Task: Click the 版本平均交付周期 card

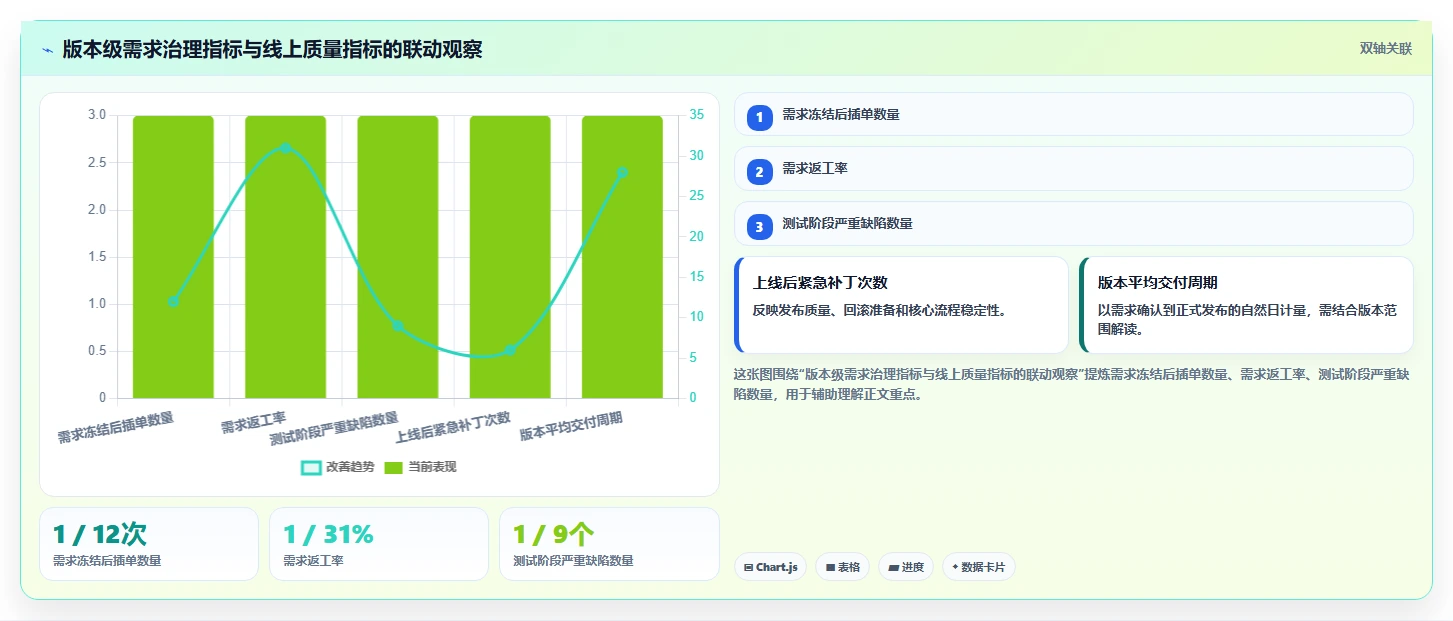Action: (x=1246, y=305)
